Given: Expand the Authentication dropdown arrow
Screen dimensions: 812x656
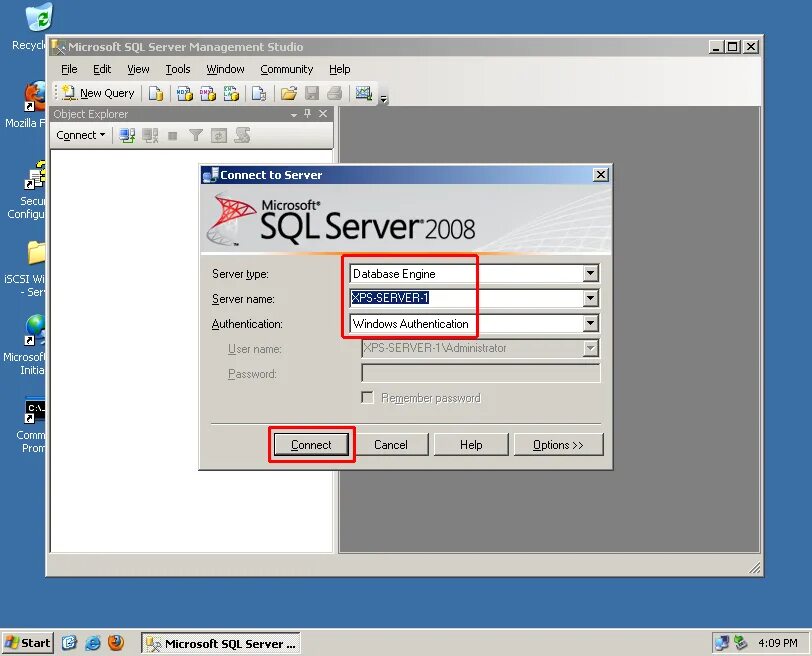Looking at the screenshot, I should point(590,324).
